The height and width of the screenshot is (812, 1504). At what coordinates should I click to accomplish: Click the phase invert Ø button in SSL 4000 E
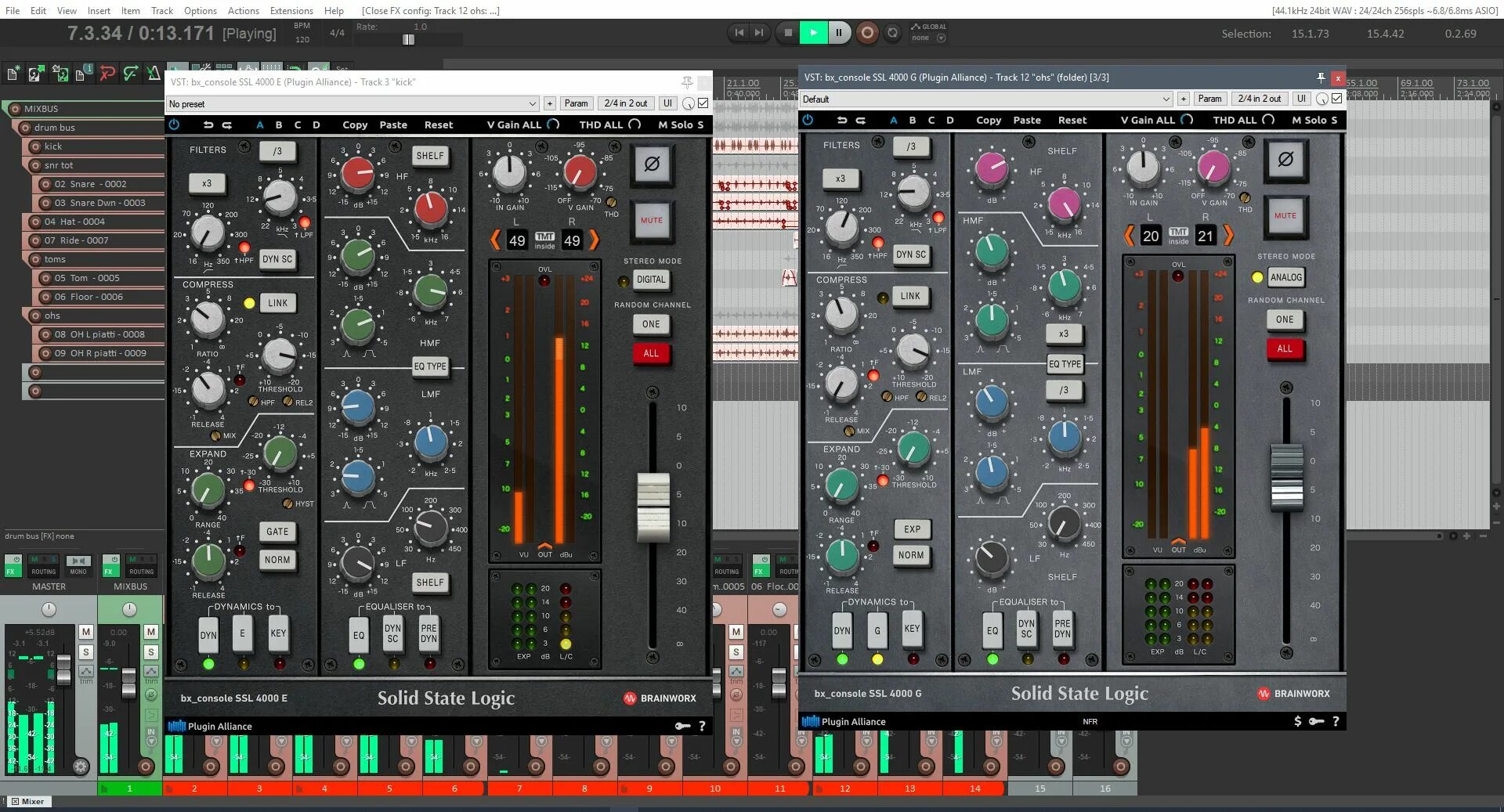click(x=652, y=164)
